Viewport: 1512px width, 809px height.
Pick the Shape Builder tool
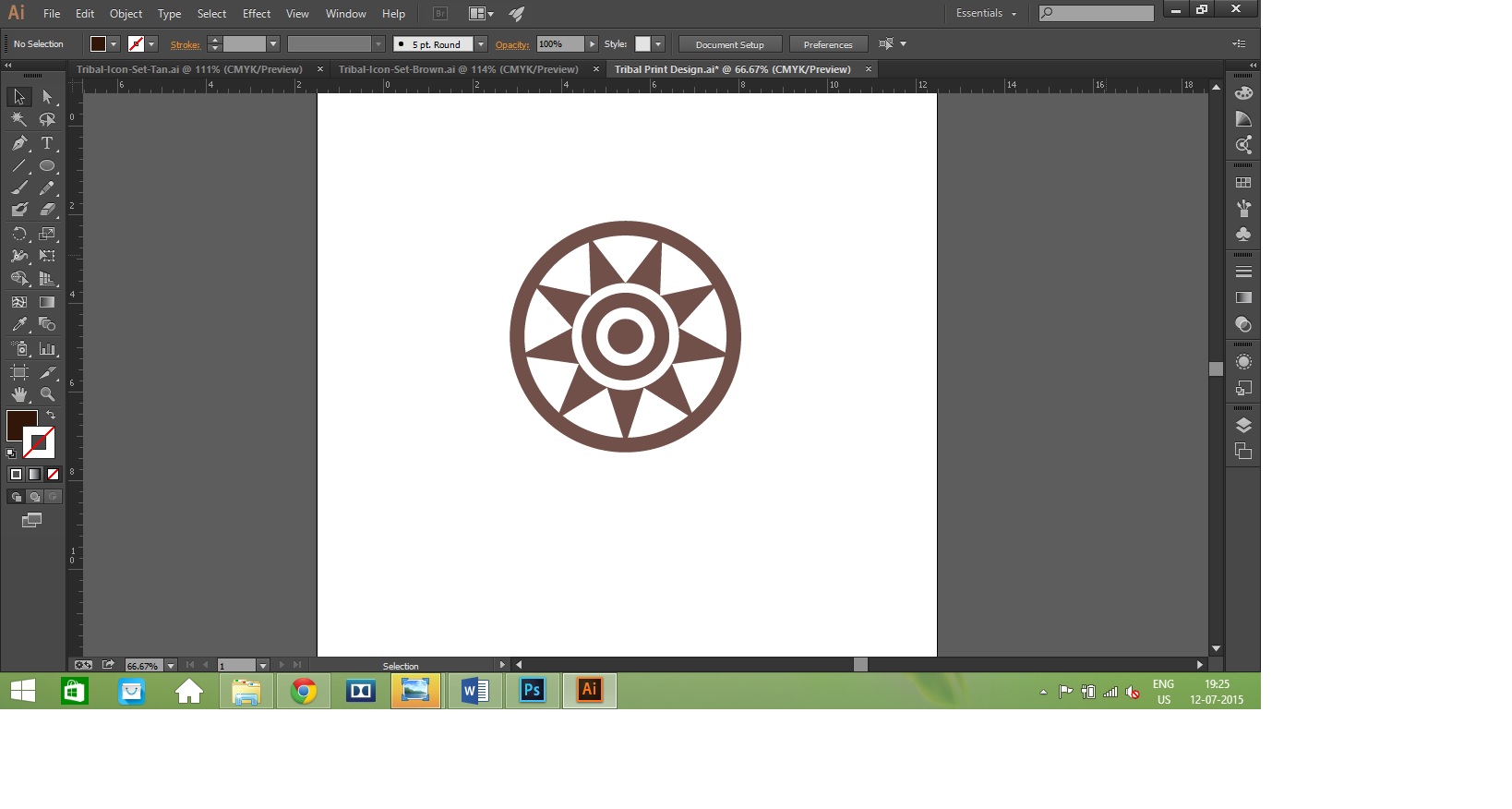coord(19,278)
